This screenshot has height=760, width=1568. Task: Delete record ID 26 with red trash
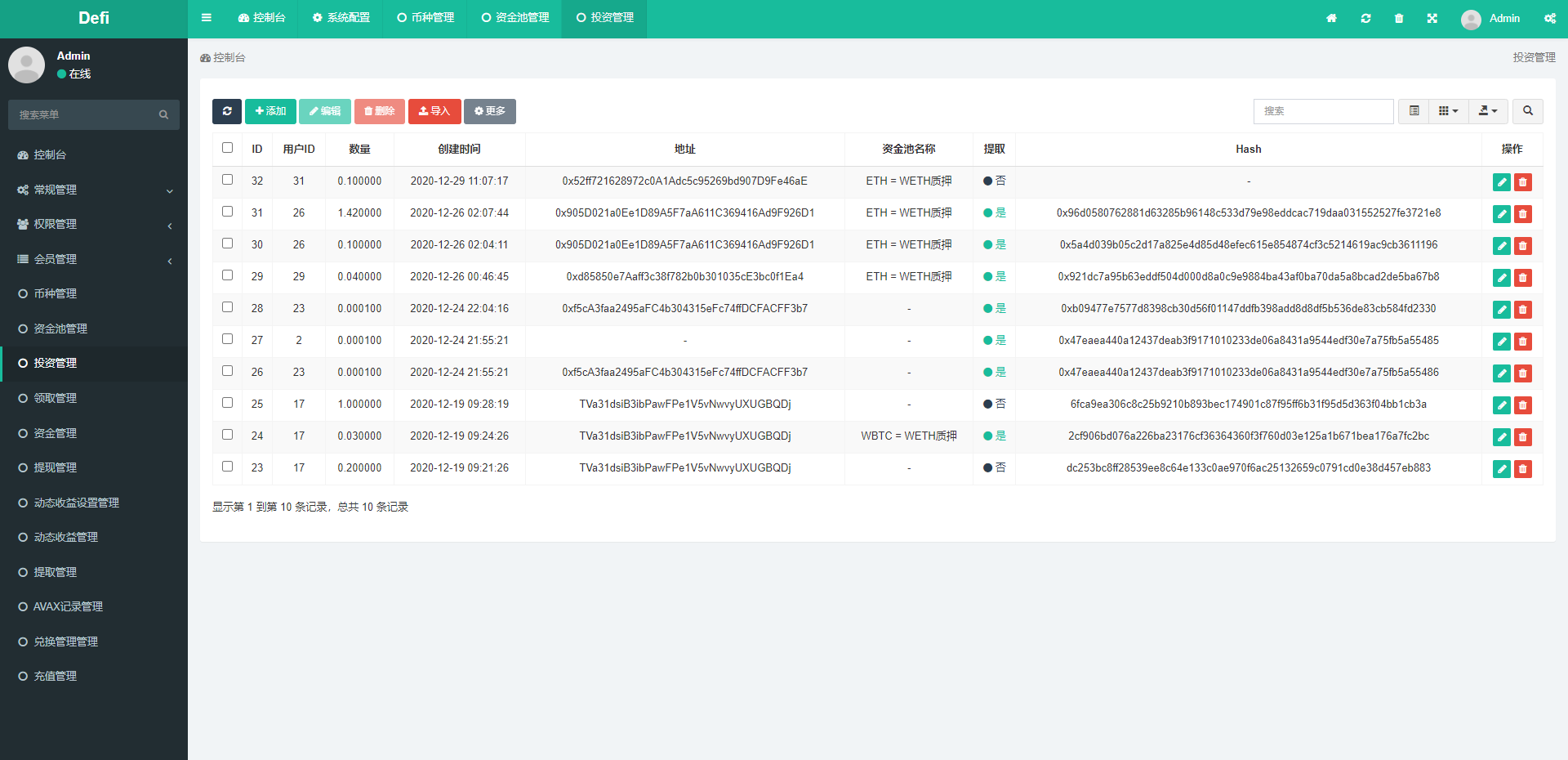tap(1523, 373)
